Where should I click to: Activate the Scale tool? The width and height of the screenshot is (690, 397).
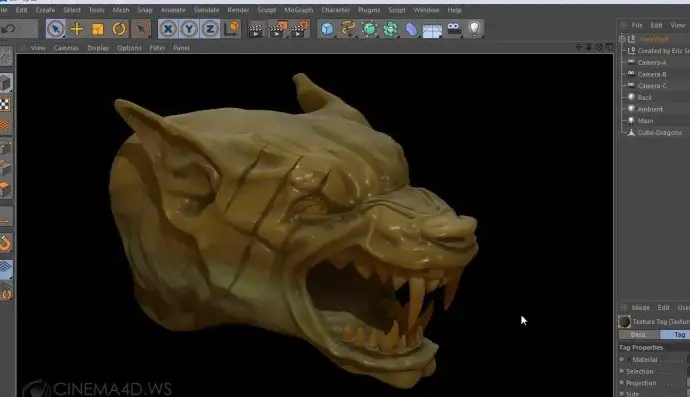click(98, 29)
